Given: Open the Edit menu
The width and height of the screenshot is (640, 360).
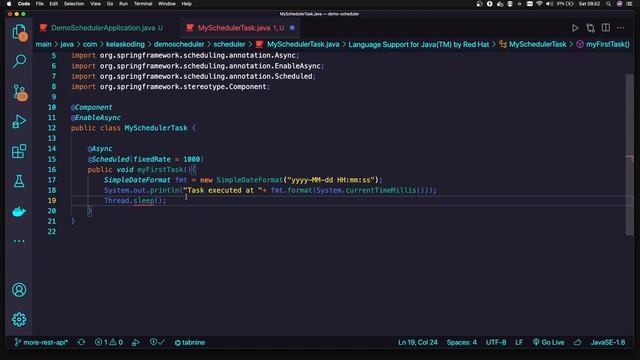Looking at the screenshot, I should 53,4.
